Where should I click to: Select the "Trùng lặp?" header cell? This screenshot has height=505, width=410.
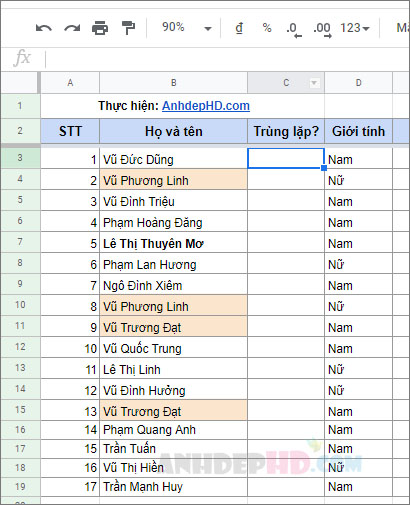pyautogui.click(x=286, y=131)
